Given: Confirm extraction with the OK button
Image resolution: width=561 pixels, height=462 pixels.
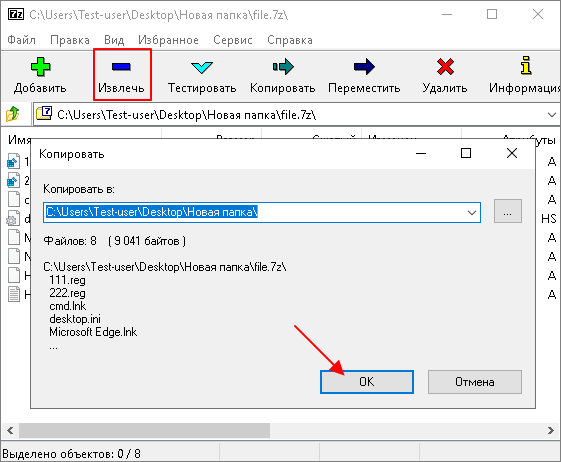Looking at the screenshot, I should coord(367,382).
